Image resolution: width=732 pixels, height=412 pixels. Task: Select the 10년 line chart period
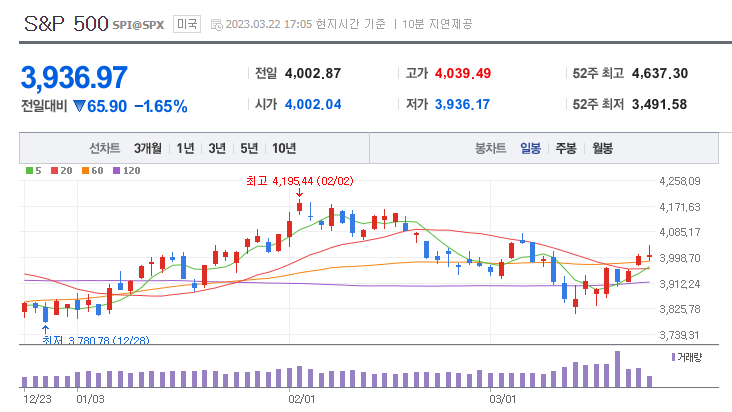point(284,148)
